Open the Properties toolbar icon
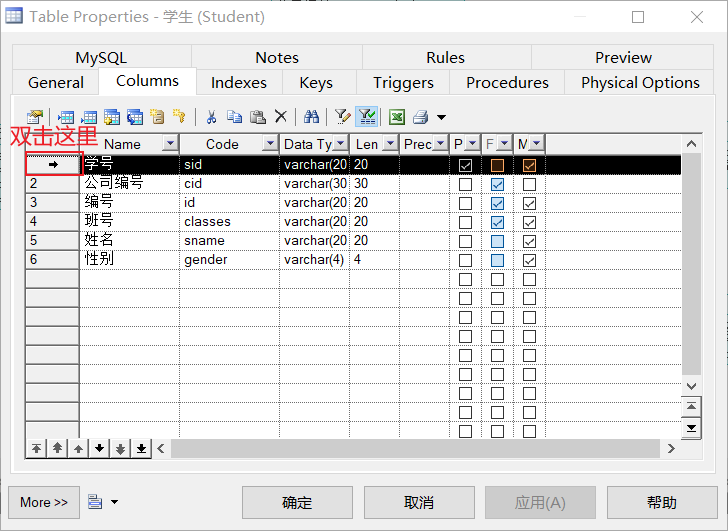The height and width of the screenshot is (531, 728). [35, 117]
